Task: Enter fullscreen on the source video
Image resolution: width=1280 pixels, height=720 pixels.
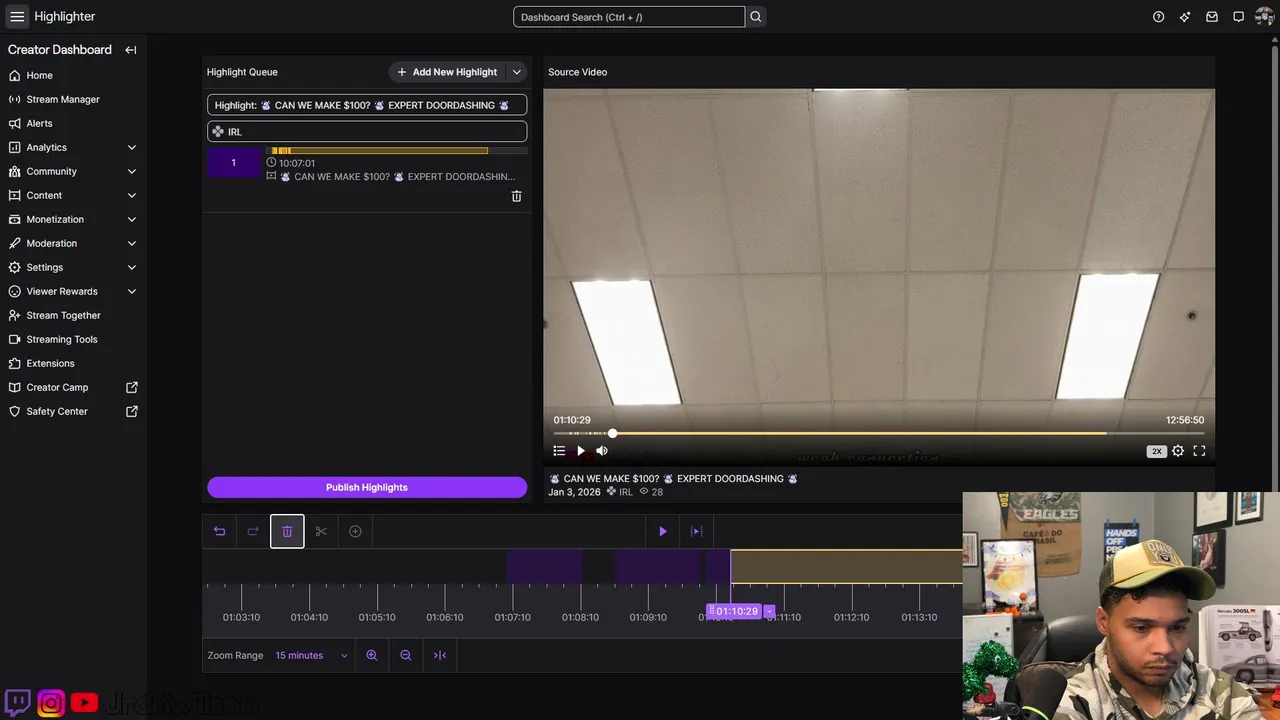Action: click(1199, 451)
